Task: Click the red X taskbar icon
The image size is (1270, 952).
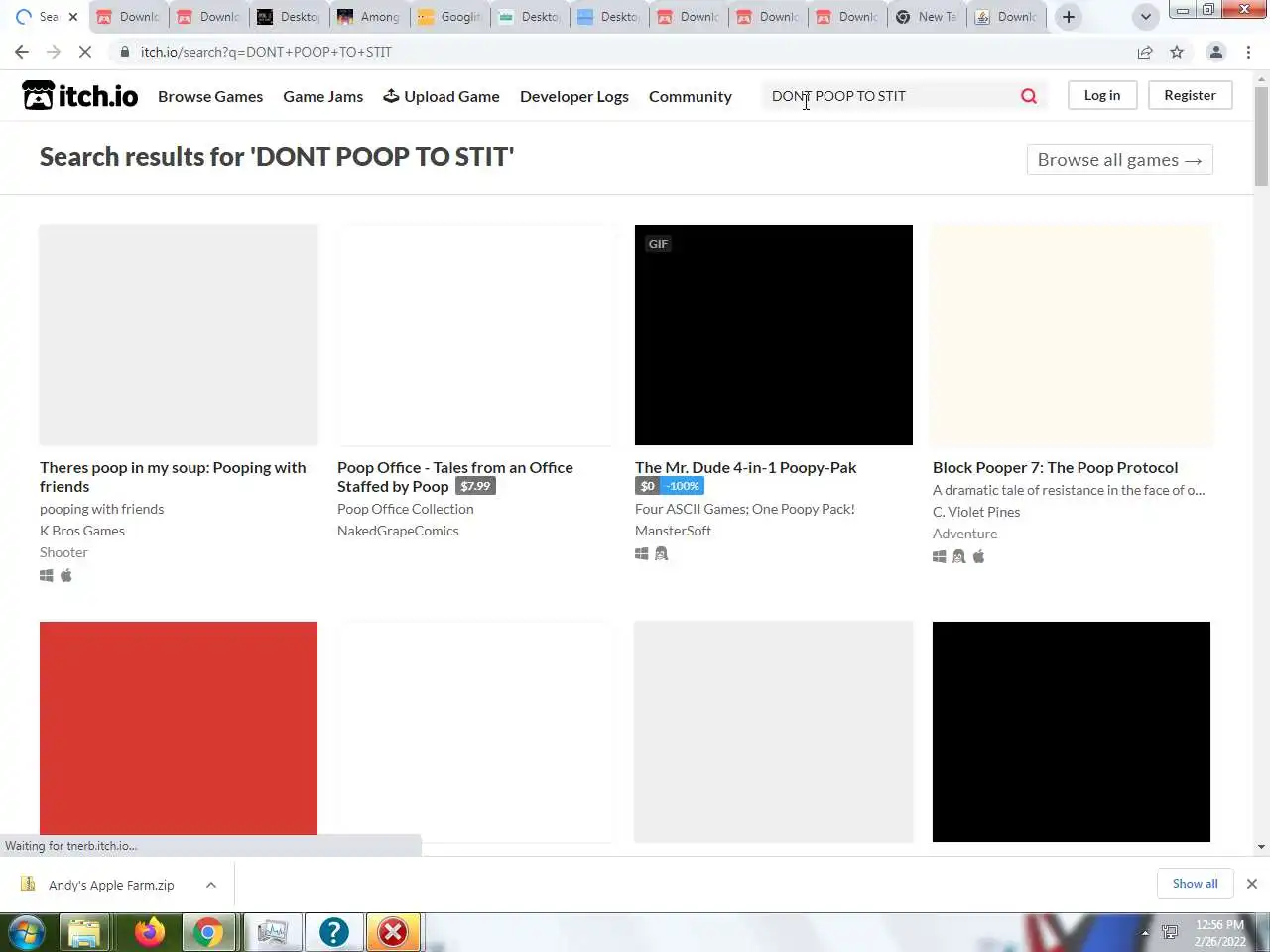Action: (393, 932)
